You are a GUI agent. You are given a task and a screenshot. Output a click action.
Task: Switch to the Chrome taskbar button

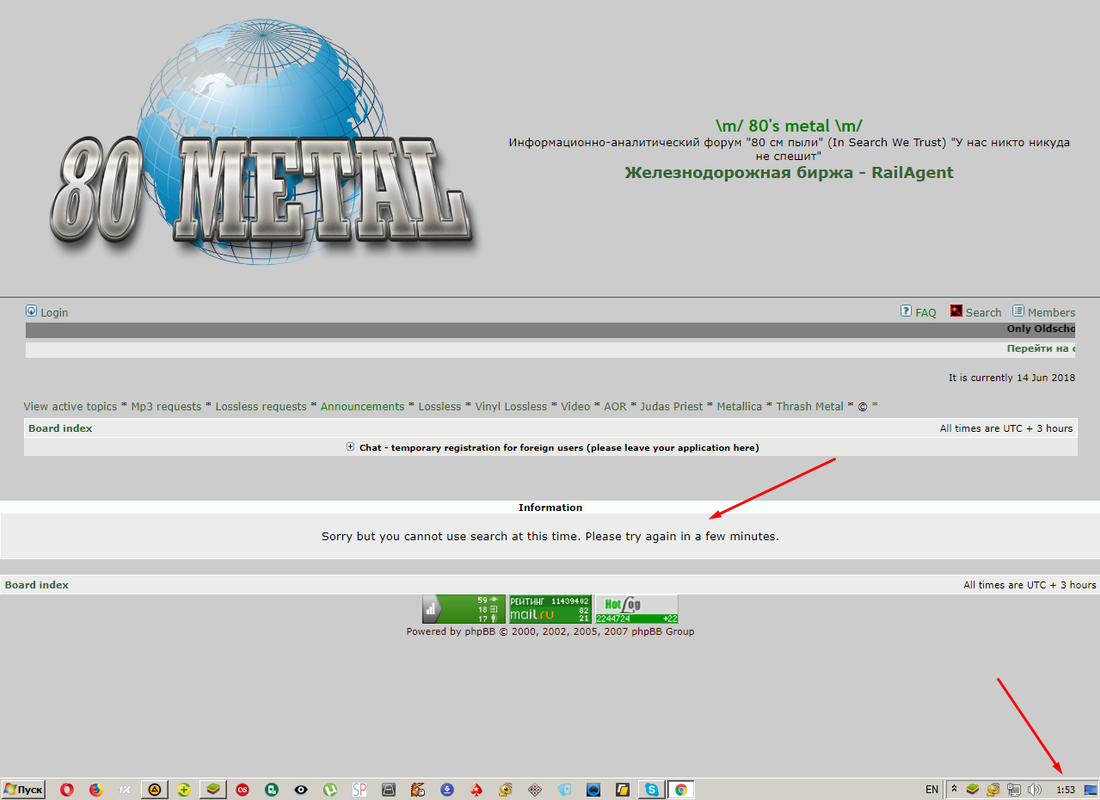680,789
